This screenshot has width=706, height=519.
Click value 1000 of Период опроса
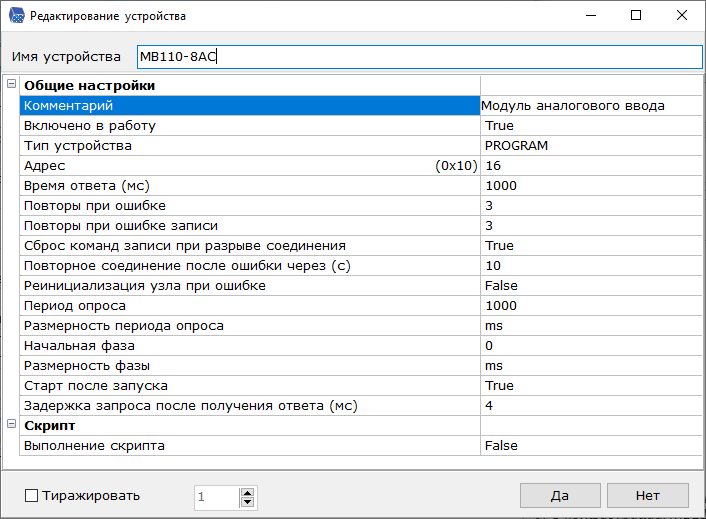click(591, 306)
